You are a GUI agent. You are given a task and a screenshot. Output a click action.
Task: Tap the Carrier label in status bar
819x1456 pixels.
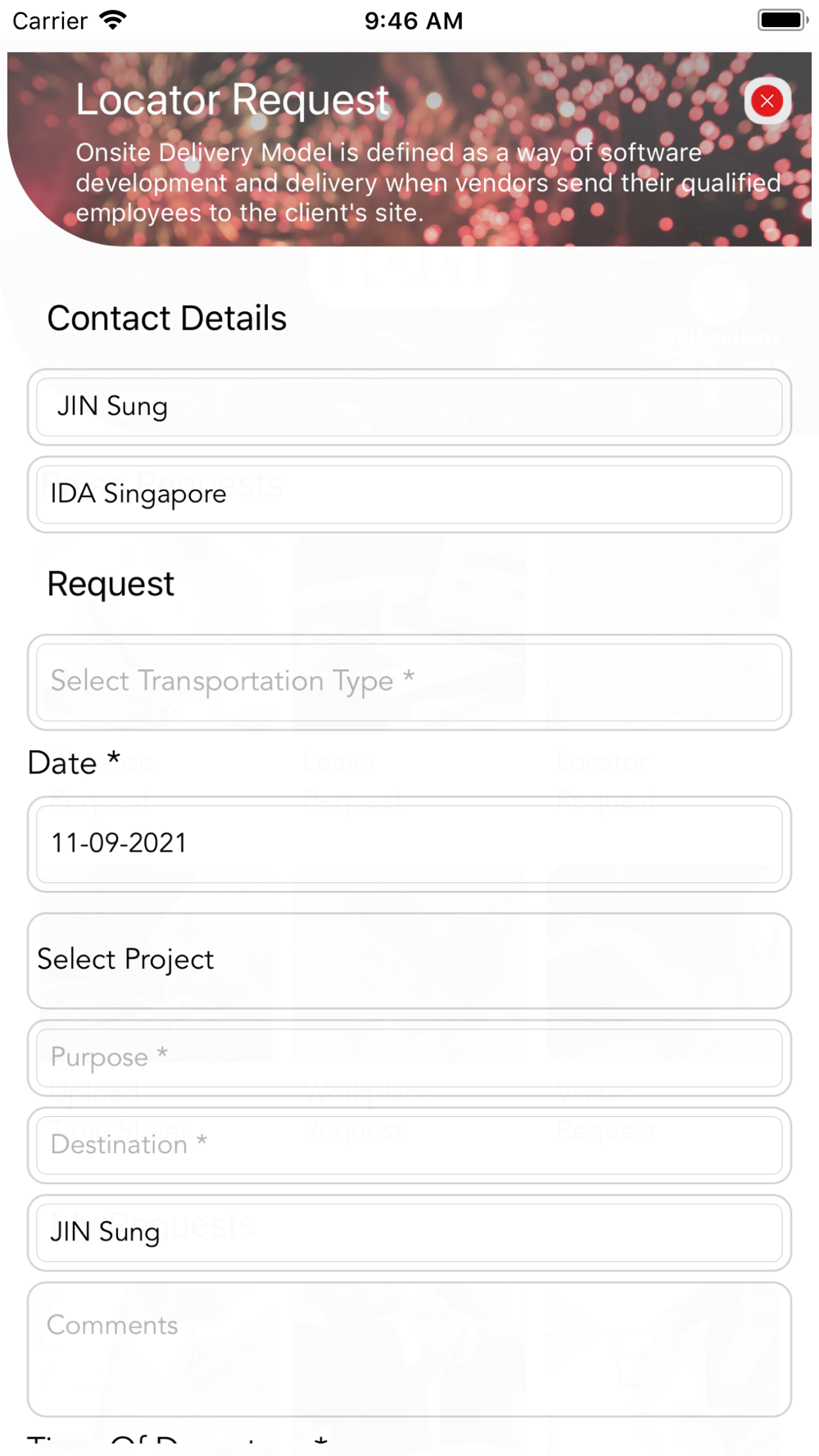[x=50, y=20]
